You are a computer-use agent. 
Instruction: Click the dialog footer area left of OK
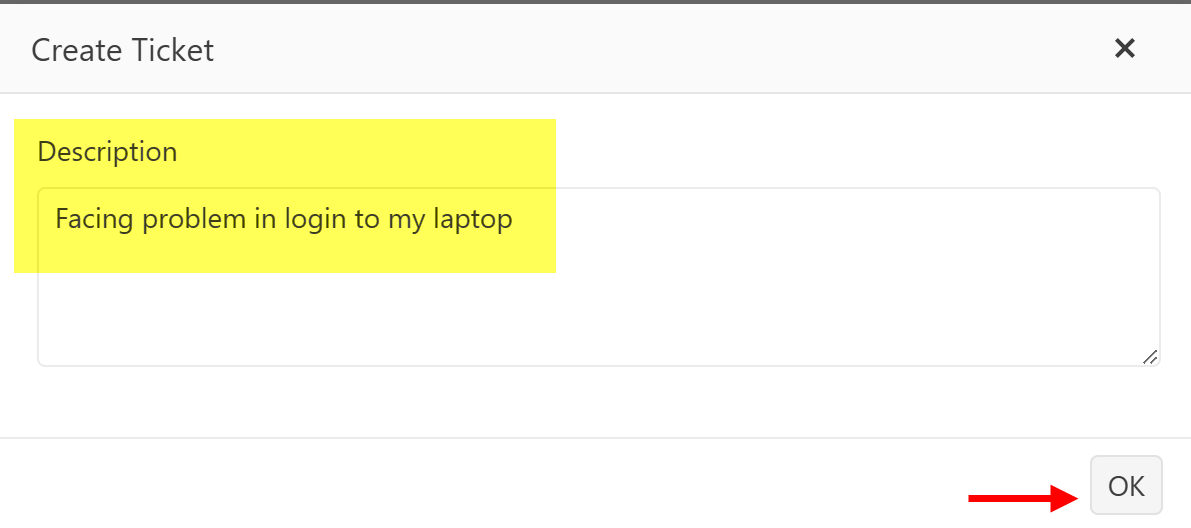(500, 486)
